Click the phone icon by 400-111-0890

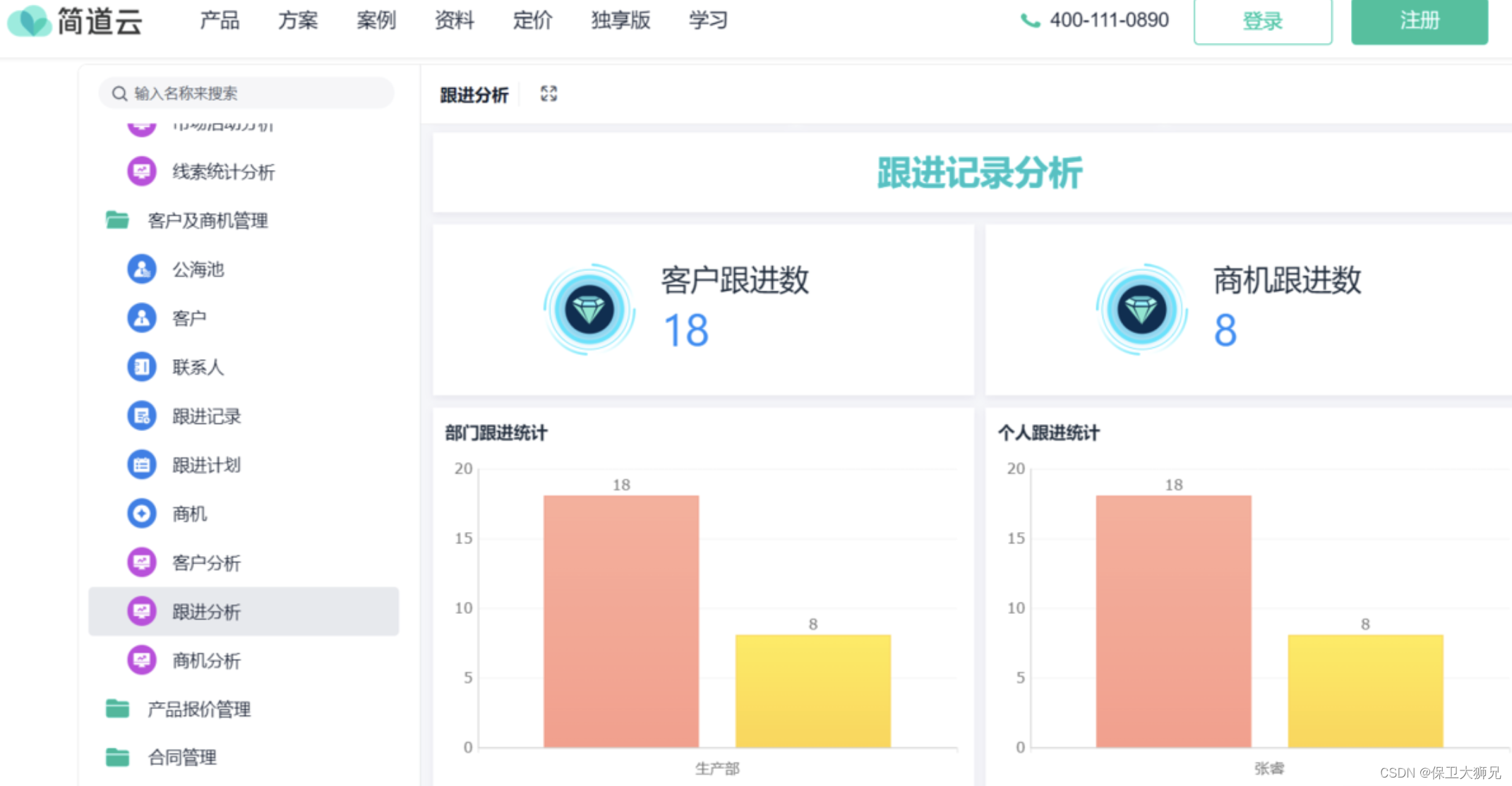(x=1031, y=21)
